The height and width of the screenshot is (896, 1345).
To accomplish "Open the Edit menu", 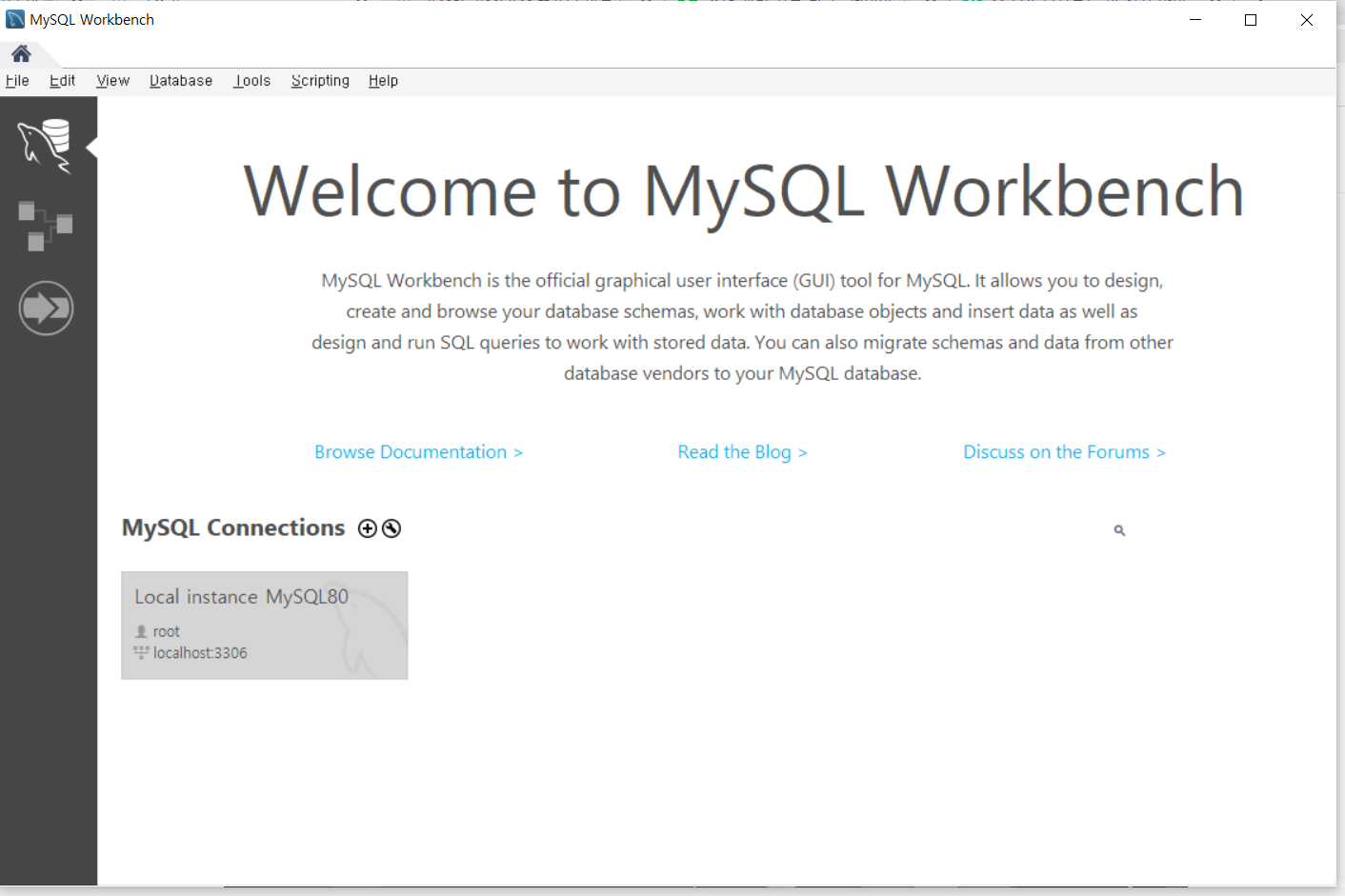I will coord(62,81).
